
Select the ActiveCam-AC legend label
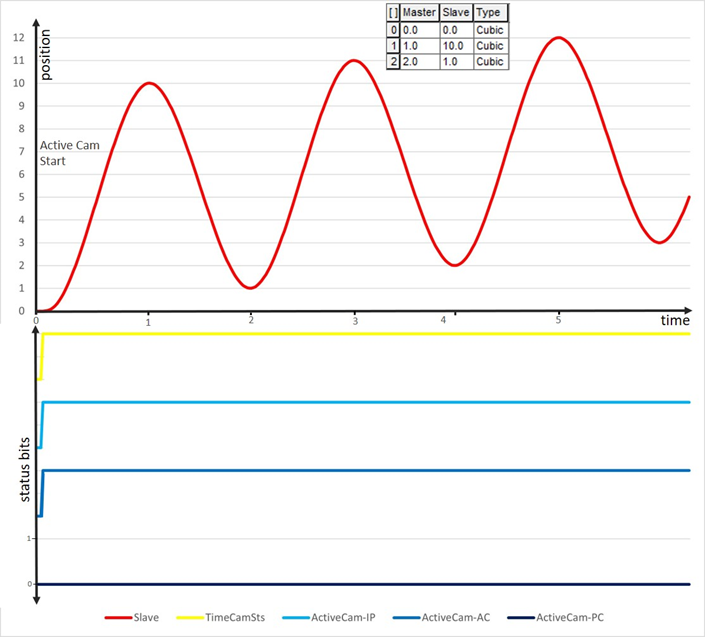click(458, 618)
